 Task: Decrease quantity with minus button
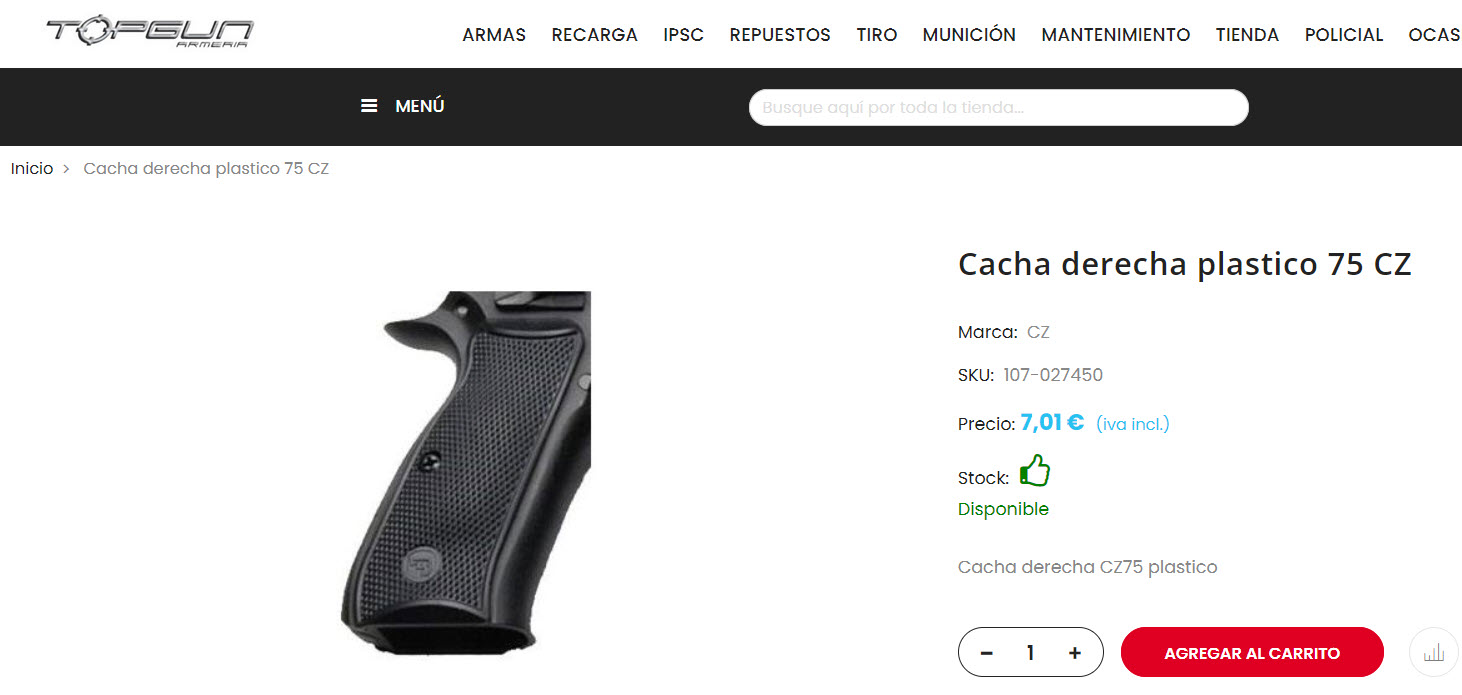click(x=986, y=653)
